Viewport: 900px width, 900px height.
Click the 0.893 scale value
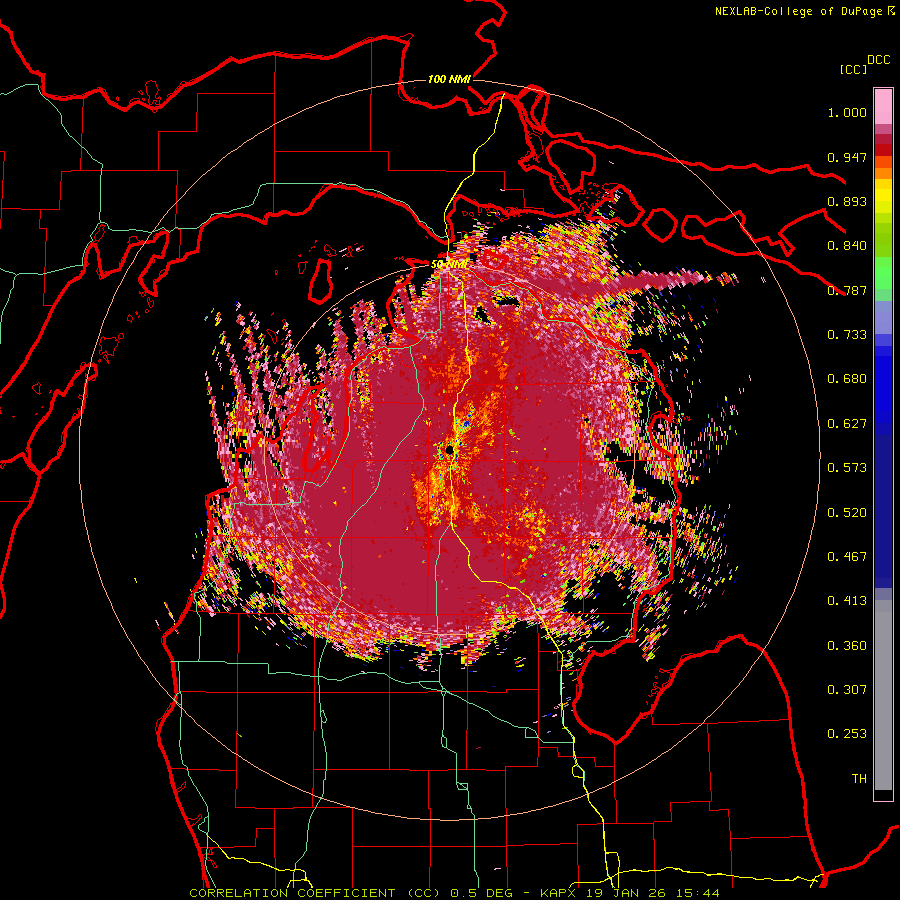847,201
